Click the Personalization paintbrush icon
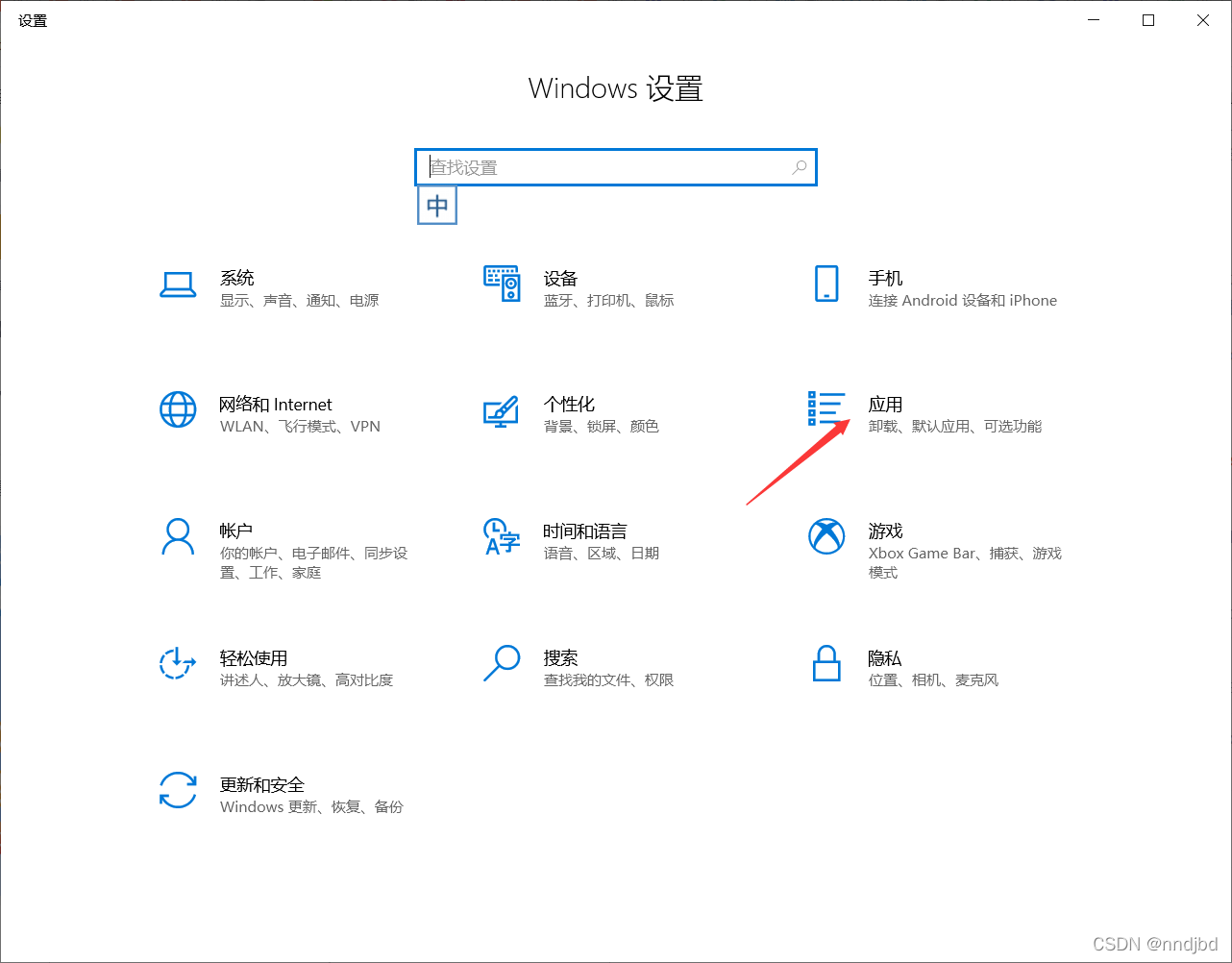The height and width of the screenshot is (963, 1232). tap(501, 411)
